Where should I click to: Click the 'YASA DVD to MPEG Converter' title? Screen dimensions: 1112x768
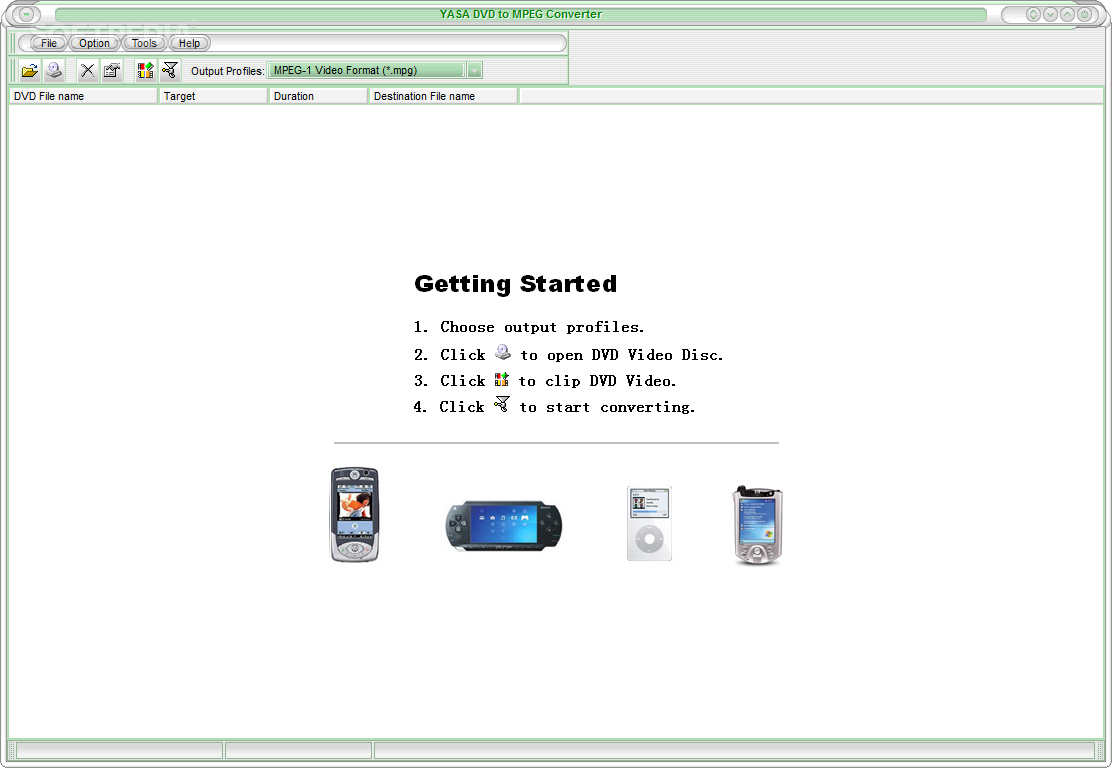(x=521, y=14)
